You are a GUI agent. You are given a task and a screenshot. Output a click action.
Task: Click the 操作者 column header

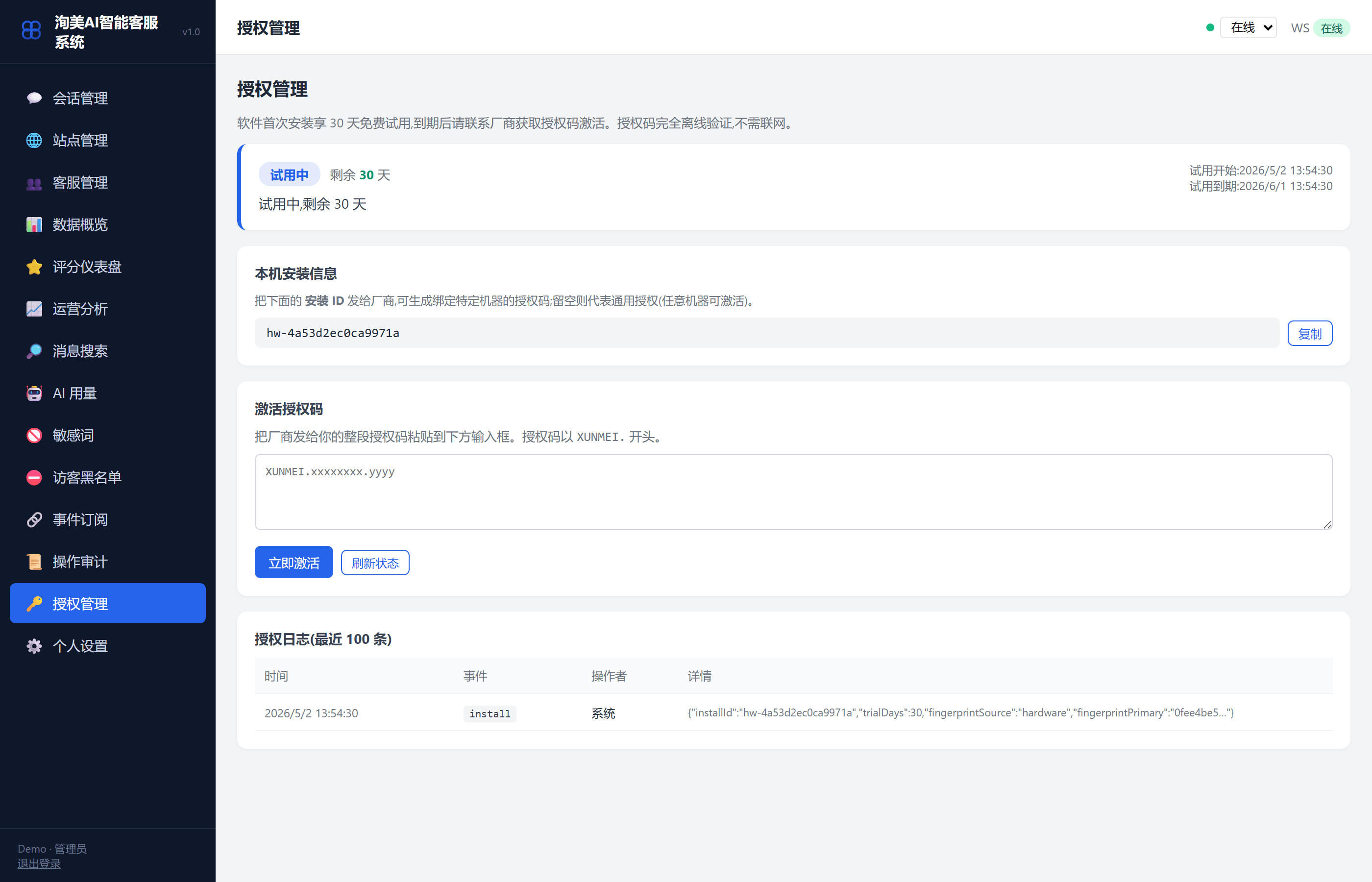point(609,676)
